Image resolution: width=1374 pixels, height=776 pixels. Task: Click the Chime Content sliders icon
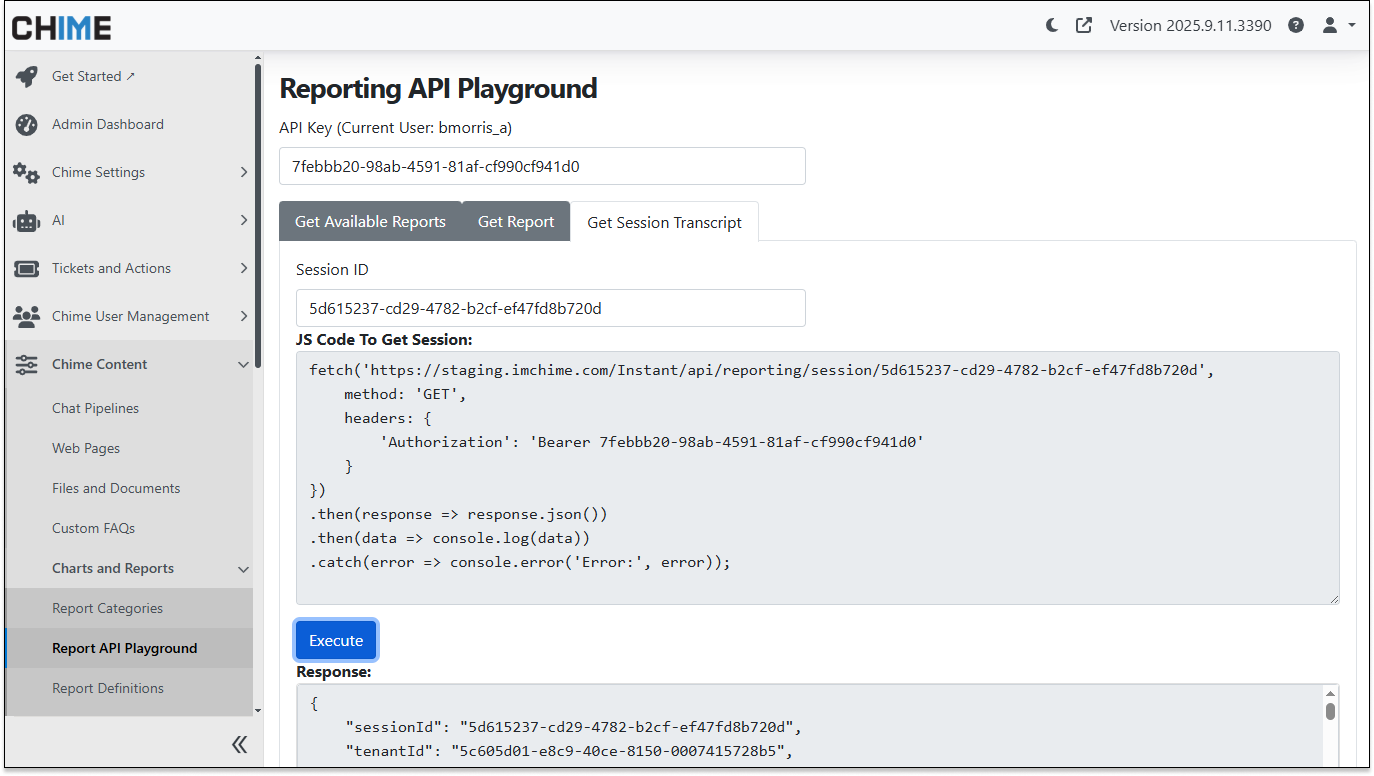(27, 365)
